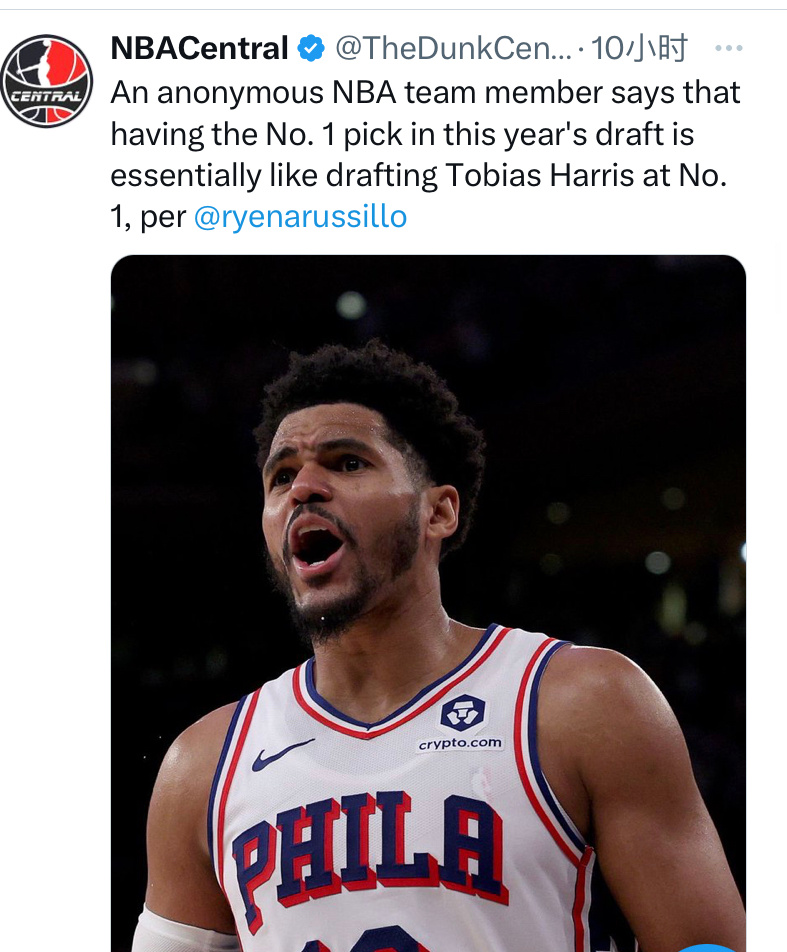This screenshot has width=787, height=952.
Task: Click the 10小时 timestamp
Action: [641, 47]
